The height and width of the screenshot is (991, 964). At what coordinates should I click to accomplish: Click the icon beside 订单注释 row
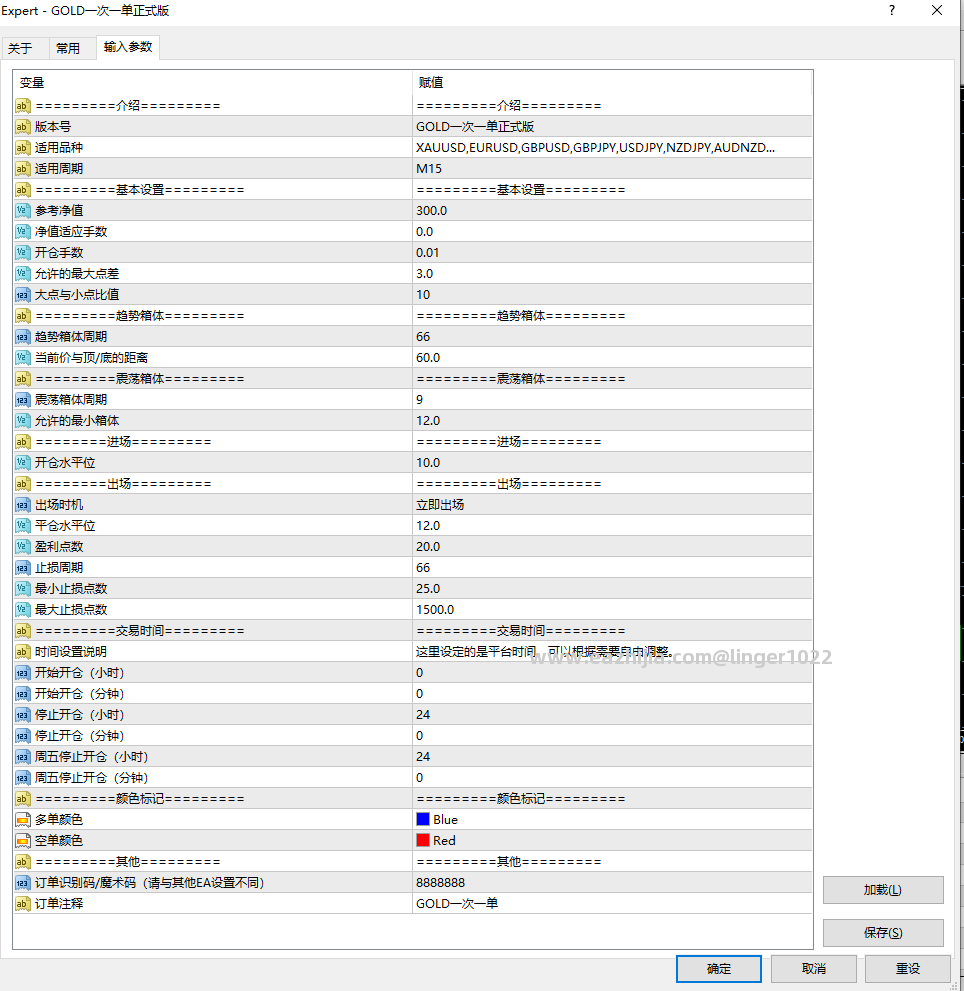point(23,904)
